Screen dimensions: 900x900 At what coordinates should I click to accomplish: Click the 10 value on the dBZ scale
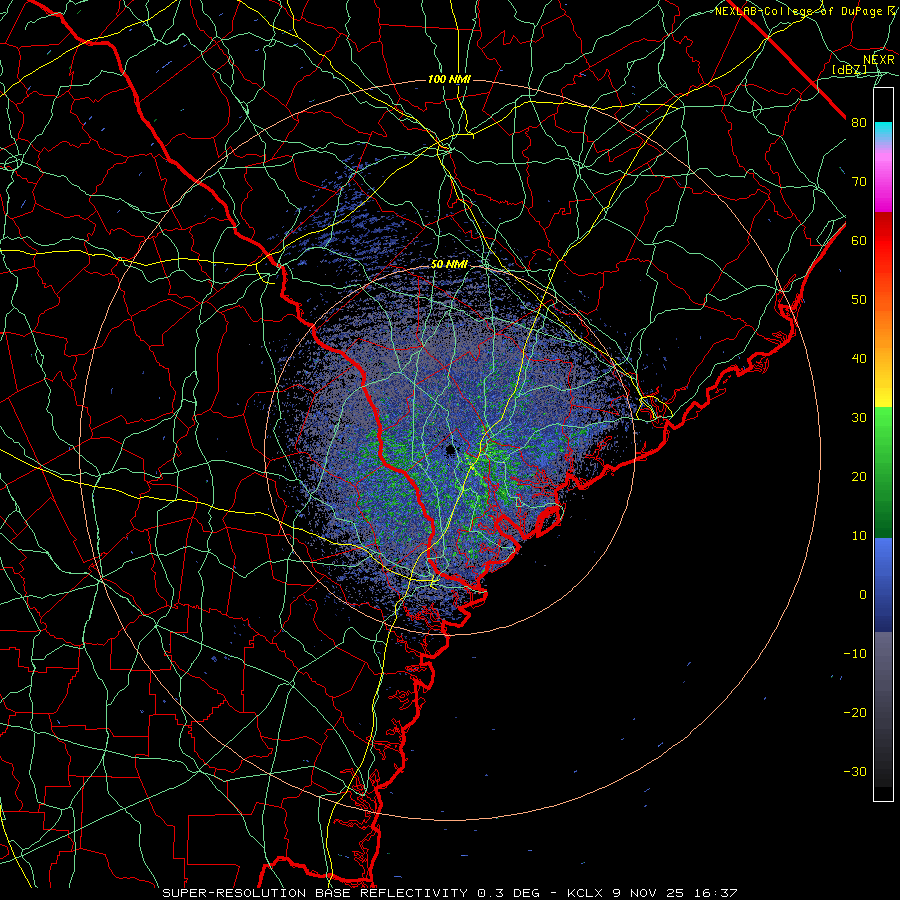(x=859, y=536)
